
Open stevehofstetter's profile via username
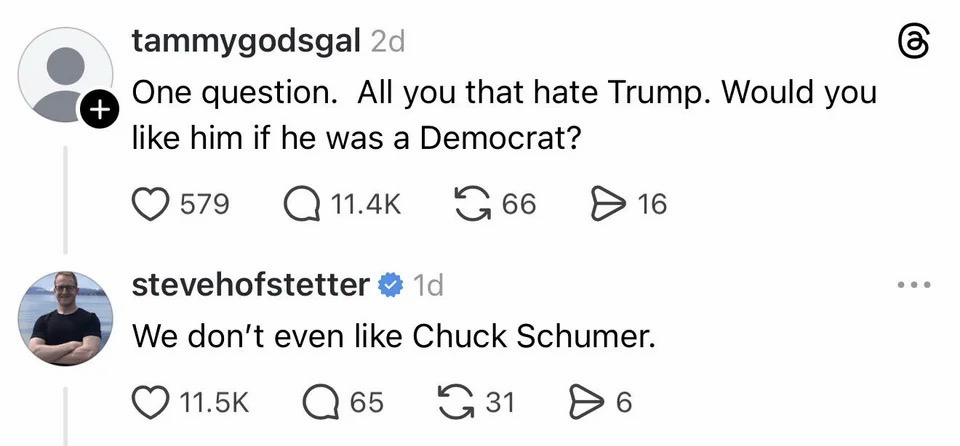tap(250, 285)
